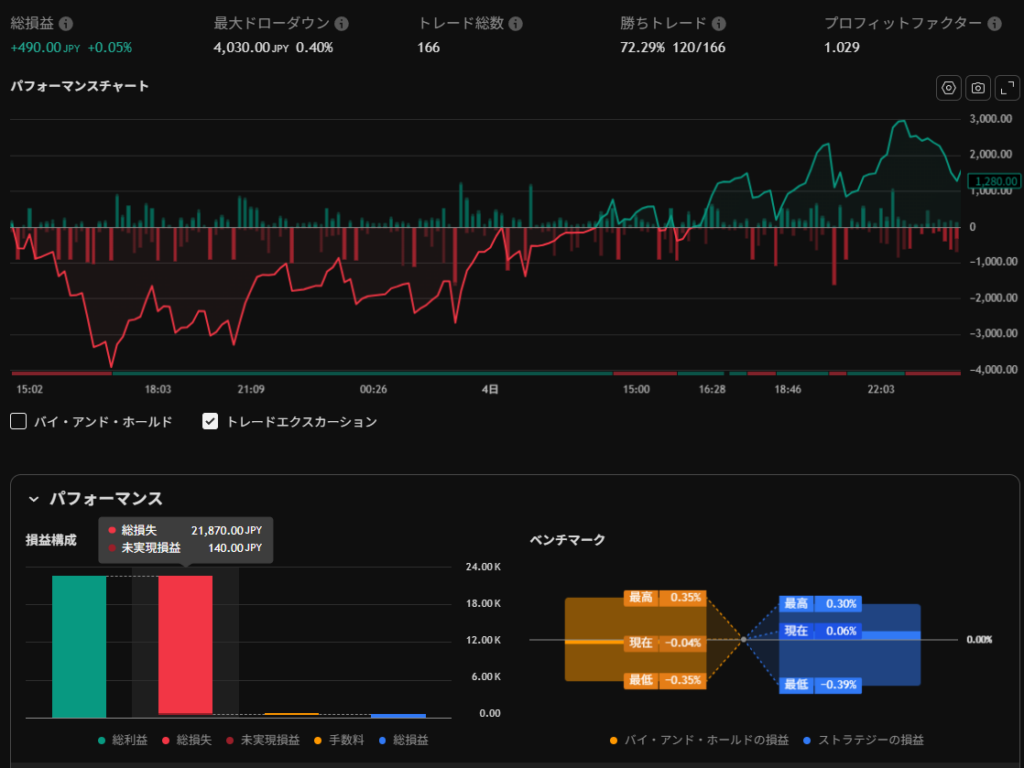1024x768 pixels.
Task: Enable the バイ・アンド・ホールド checkbox
Action: (x=18, y=422)
